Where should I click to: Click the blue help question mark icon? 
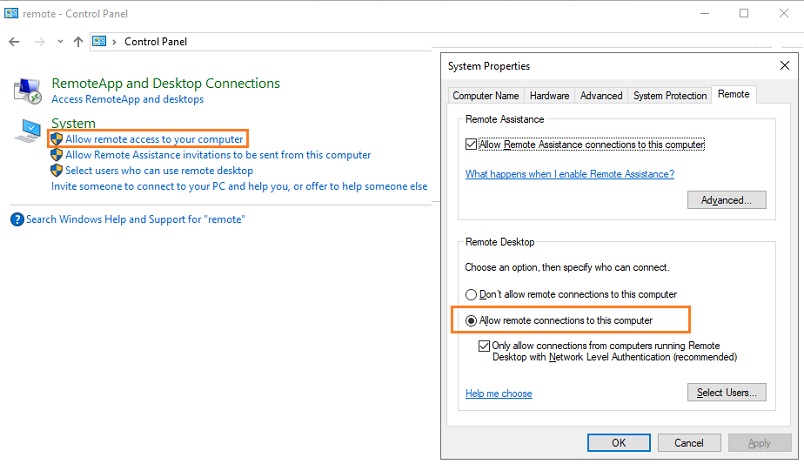(17, 219)
